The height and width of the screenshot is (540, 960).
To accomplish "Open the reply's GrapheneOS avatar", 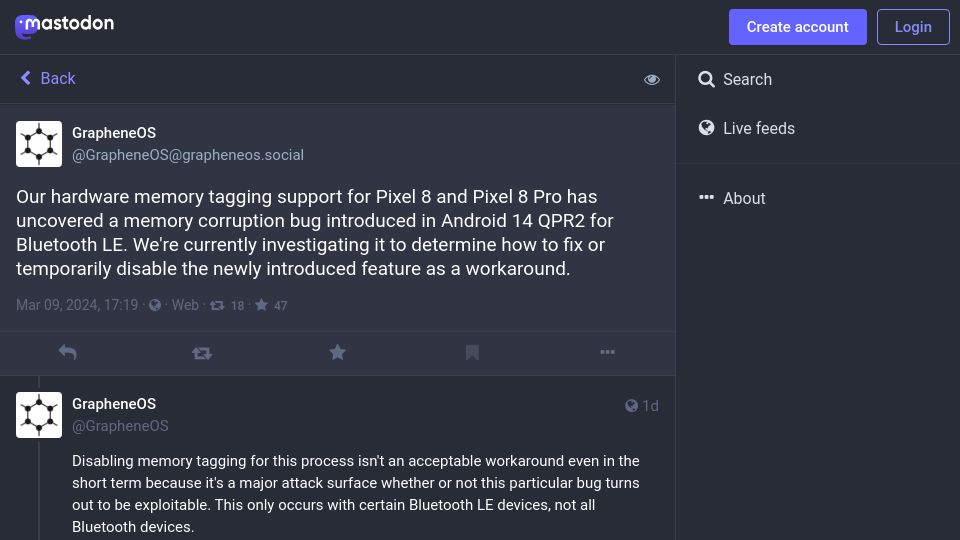I will [39, 415].
